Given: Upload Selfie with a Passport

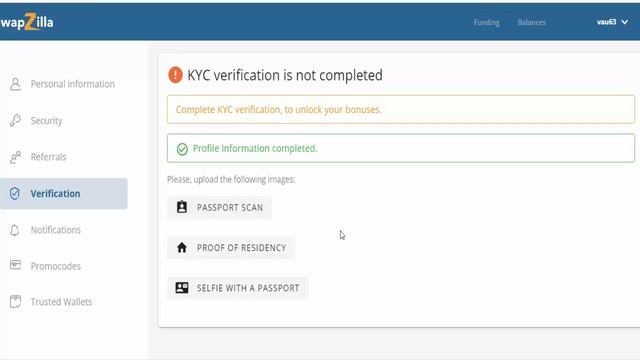Looking at the screenshot, I should pyautogui.click(x=238, y=288).
